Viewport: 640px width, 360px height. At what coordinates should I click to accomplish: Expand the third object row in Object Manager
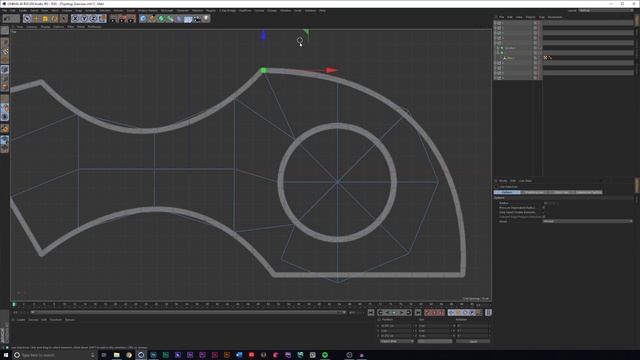[496, 33]
